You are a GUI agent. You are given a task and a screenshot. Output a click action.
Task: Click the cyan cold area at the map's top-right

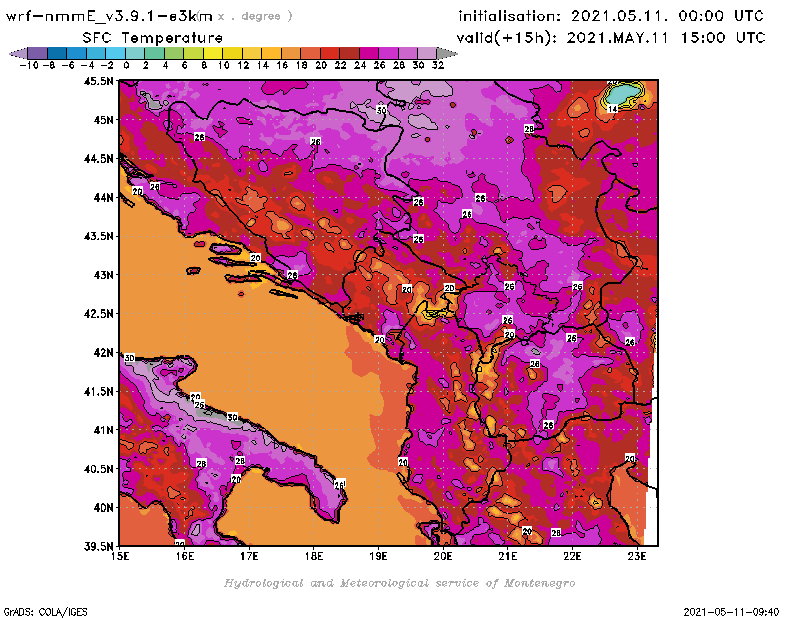click(622, 94)
